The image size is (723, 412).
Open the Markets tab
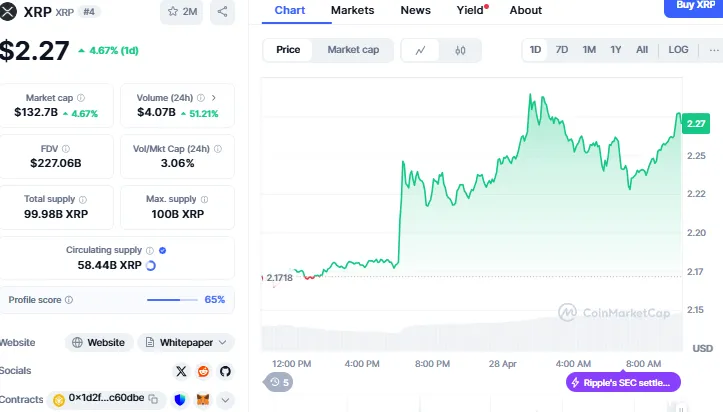(352, 10)
